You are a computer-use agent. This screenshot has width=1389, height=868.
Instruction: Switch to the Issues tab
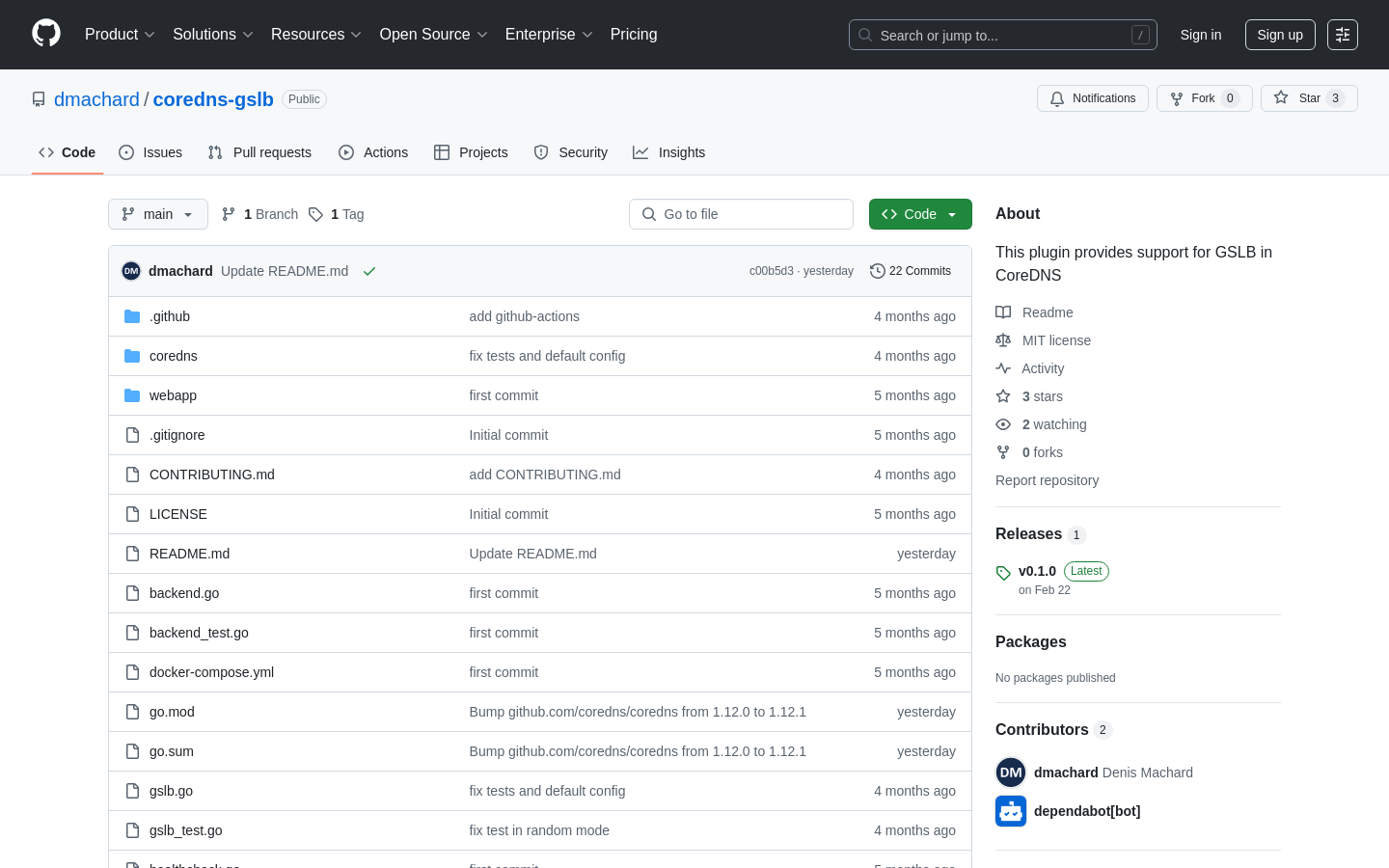click(x=150, y=152)
